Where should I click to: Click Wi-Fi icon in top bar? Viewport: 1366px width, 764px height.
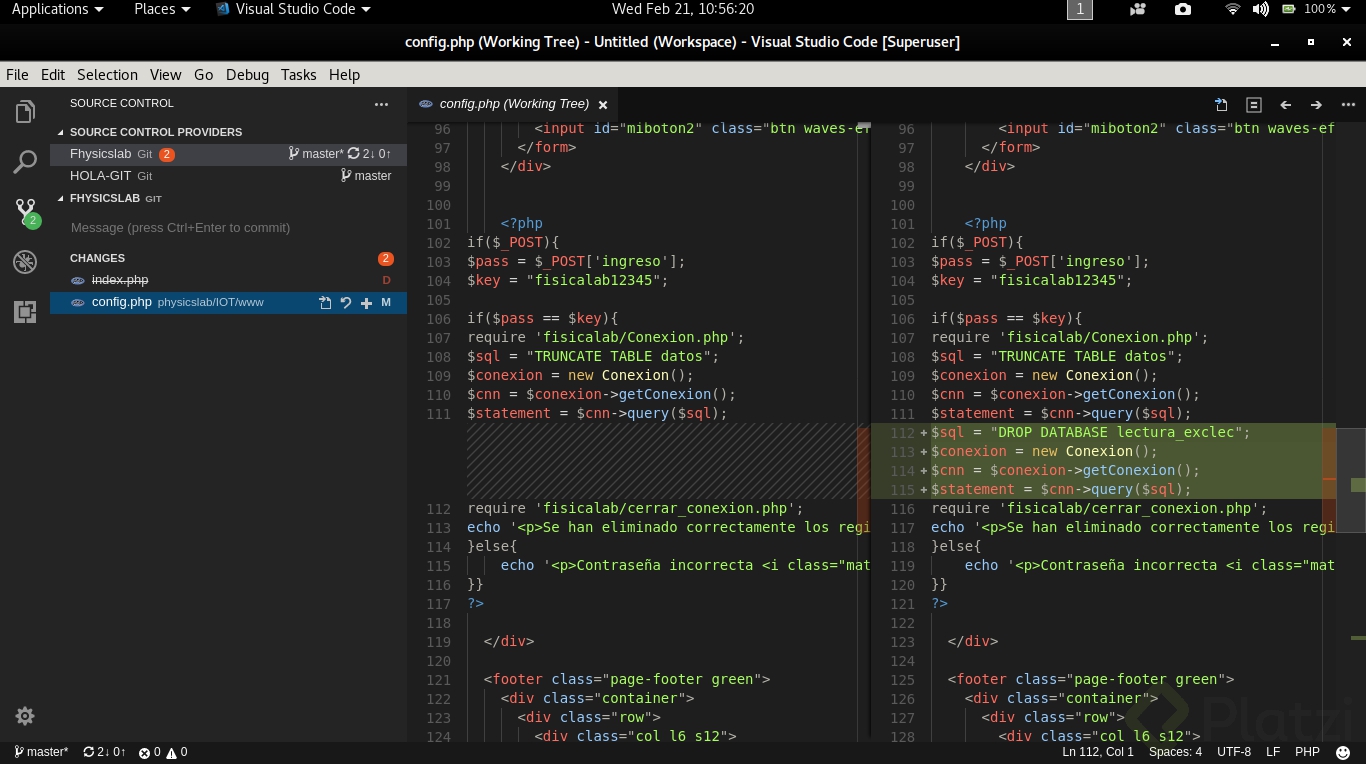coord(1233,9)
